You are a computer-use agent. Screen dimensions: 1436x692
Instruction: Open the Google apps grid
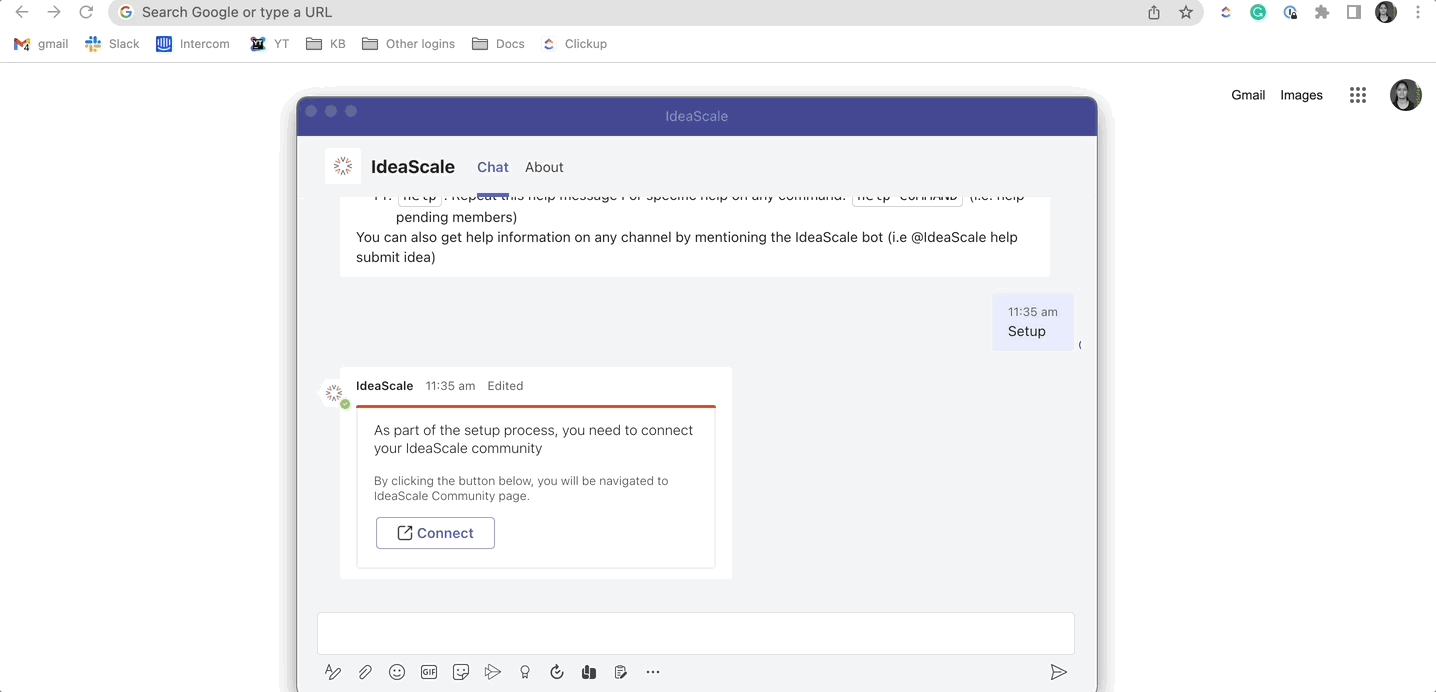coord(1358,95)
